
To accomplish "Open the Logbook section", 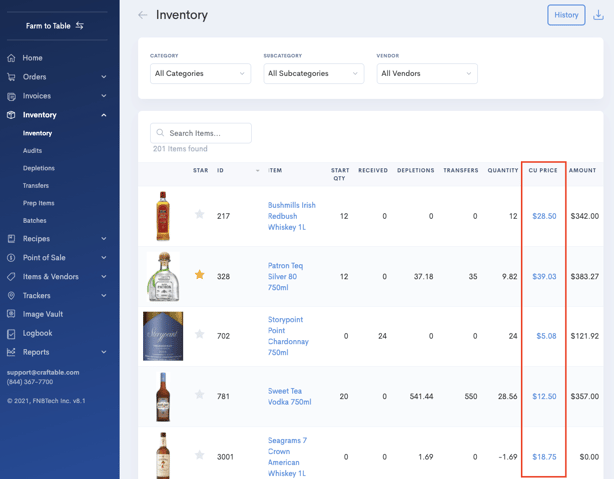I will (37, 333).
